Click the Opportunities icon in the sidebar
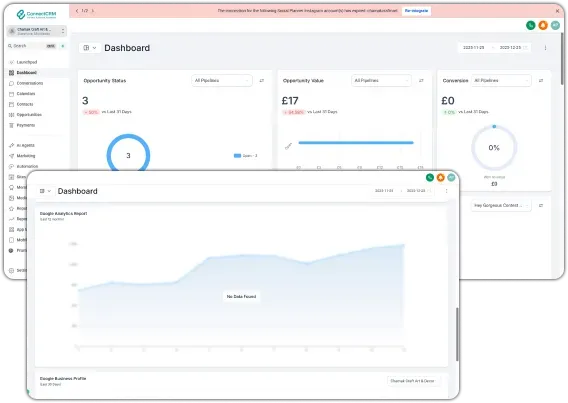Viewport: 568px width, 403px height. click(x=11, y=114)
